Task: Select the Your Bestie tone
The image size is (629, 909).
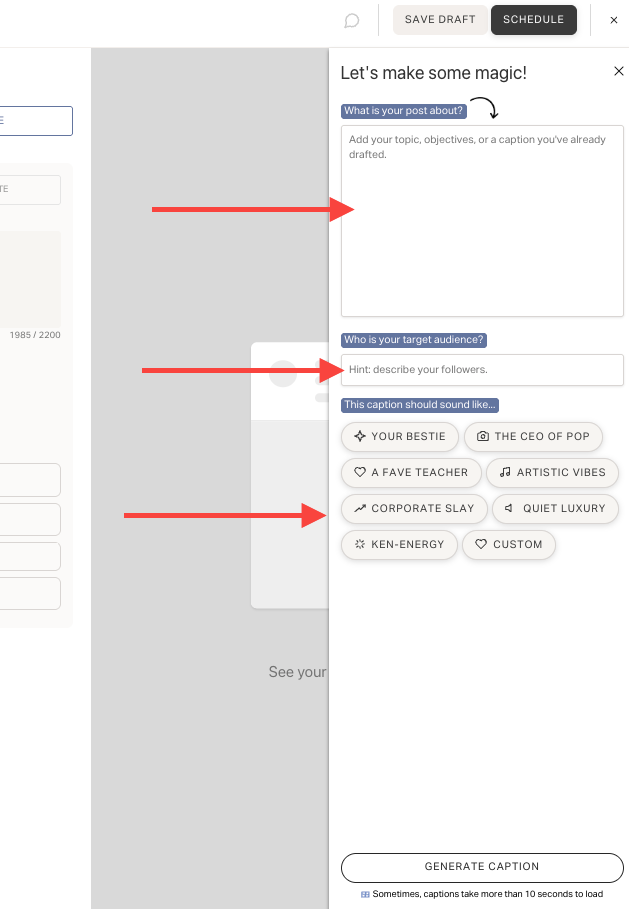Action: click(x=399, y=437)
